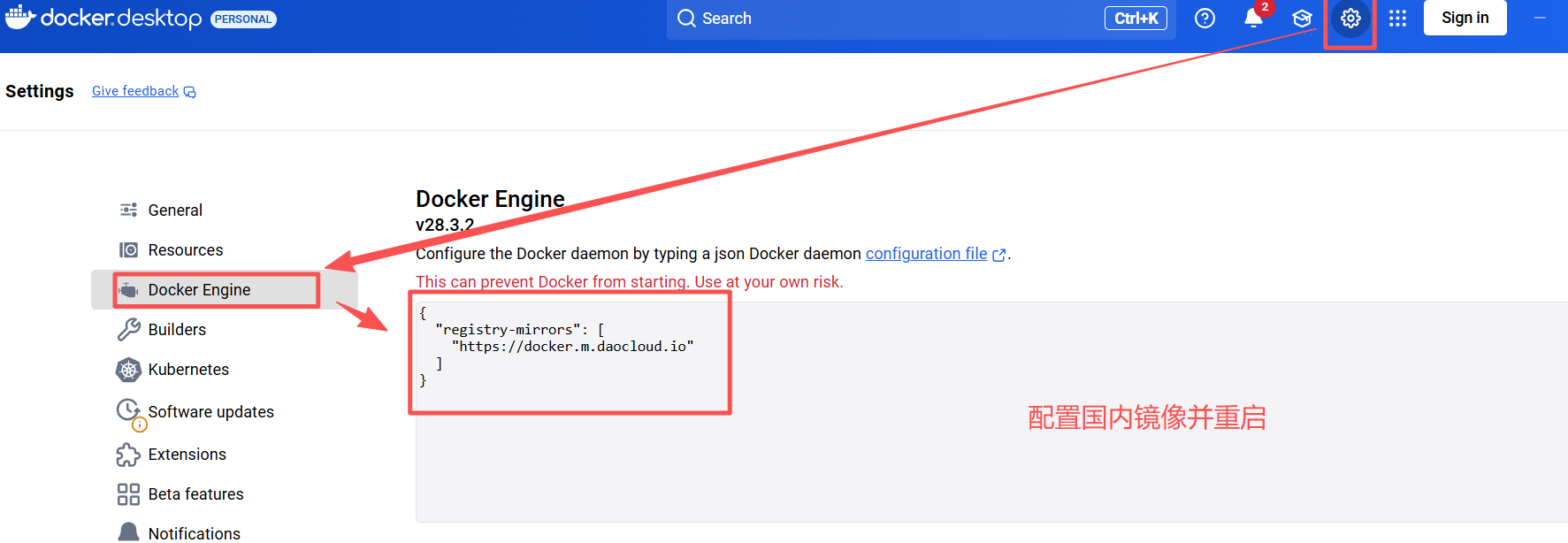
Task: Open the help question mark icon
Action: (x=1205, y=18)
